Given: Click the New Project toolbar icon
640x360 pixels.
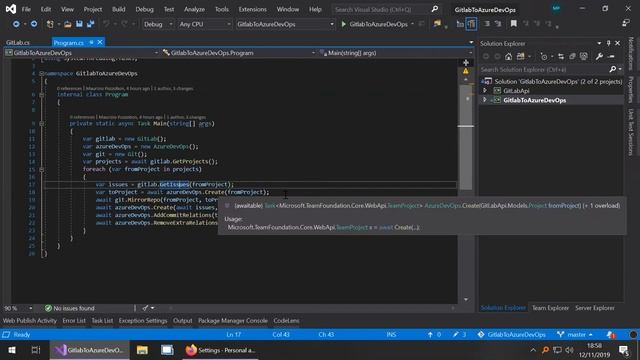Looking at the screenshot, I should [50, 24].
